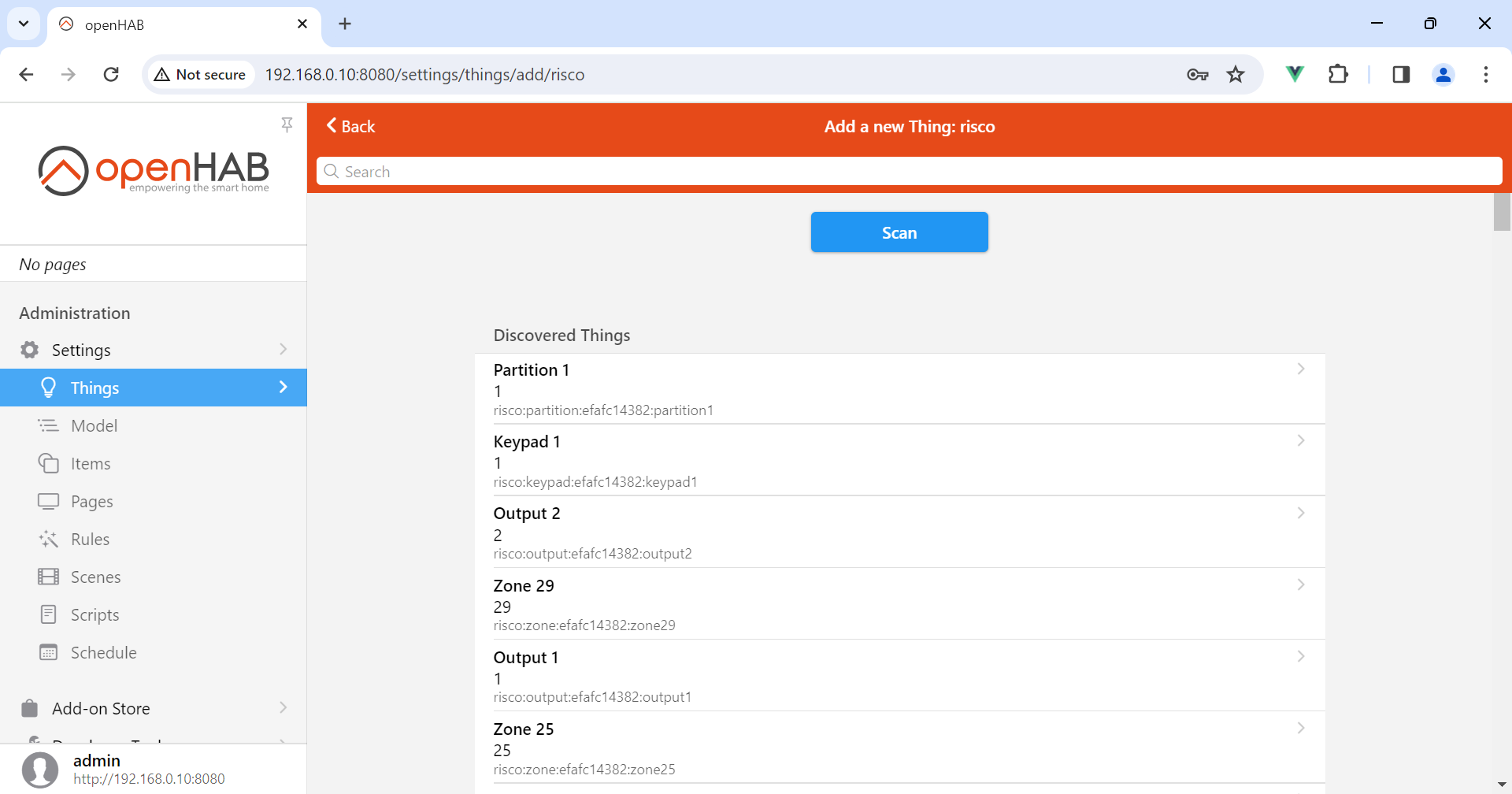Reload the current browser page

(x=111, y=74)
